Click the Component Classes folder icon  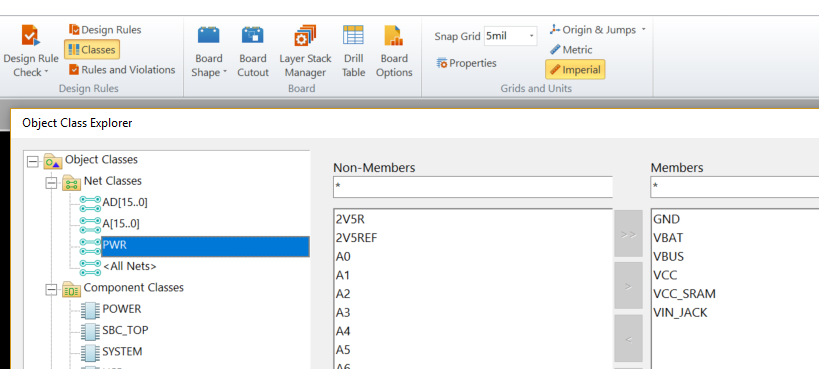point(72,290)
